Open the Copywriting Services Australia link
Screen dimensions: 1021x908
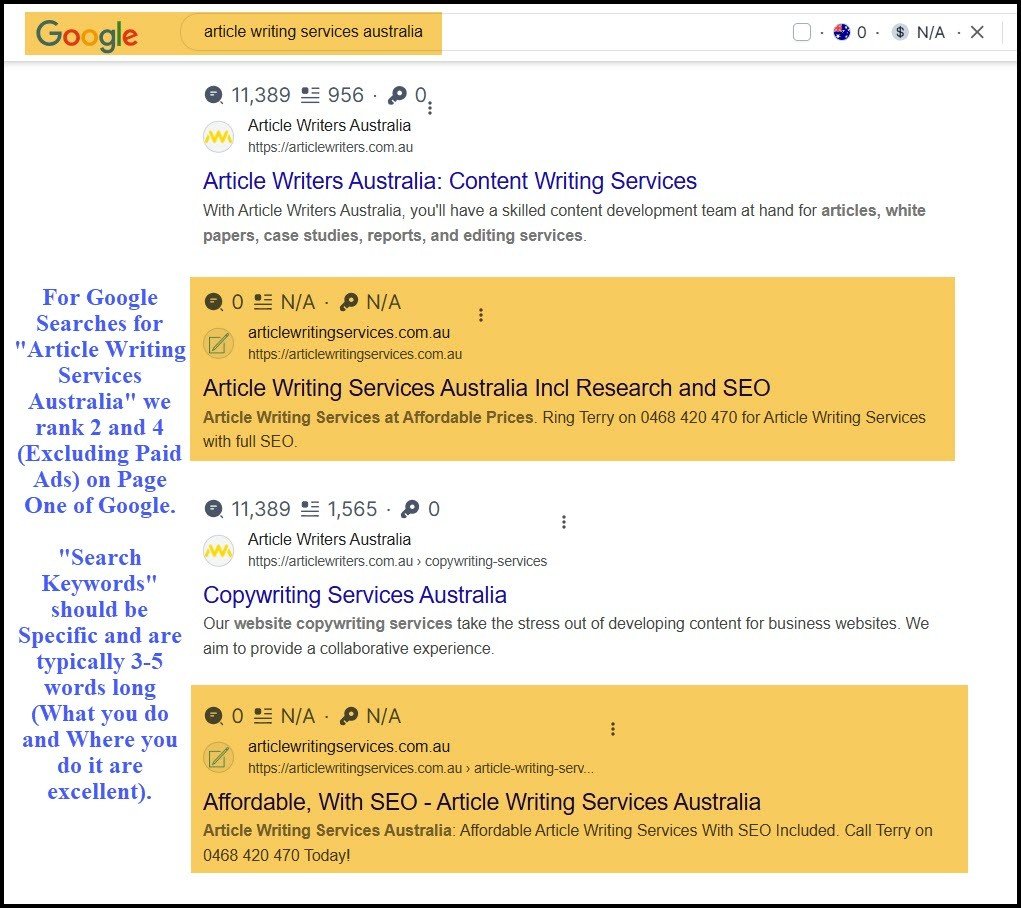point(355,595)
